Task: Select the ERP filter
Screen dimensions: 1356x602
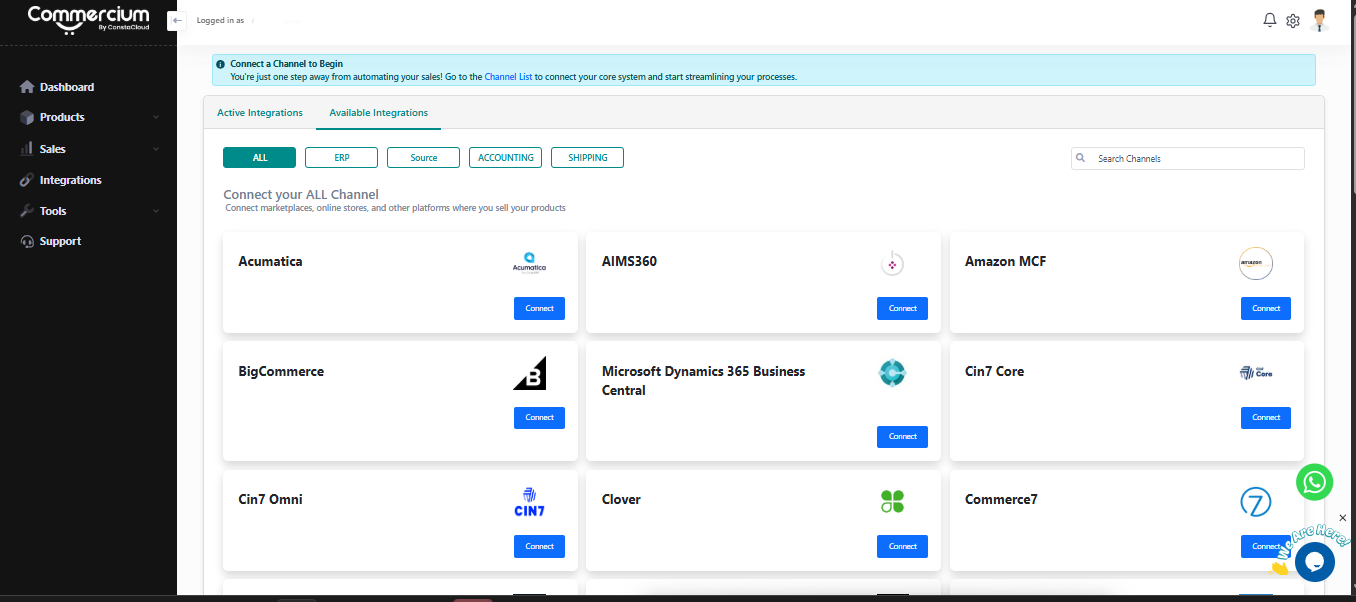Action: pos(342,157)
